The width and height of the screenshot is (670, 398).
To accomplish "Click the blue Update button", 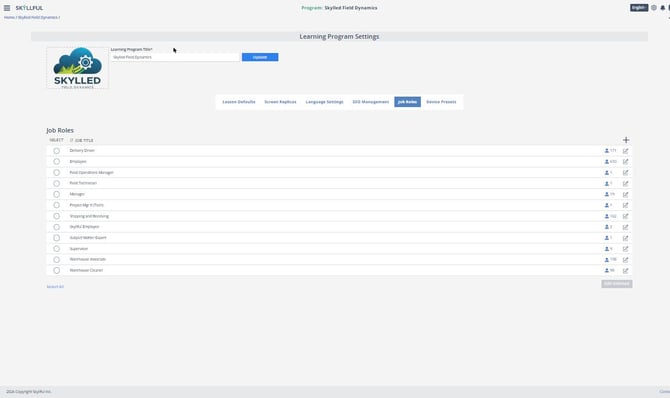I will tap(260, 57).
